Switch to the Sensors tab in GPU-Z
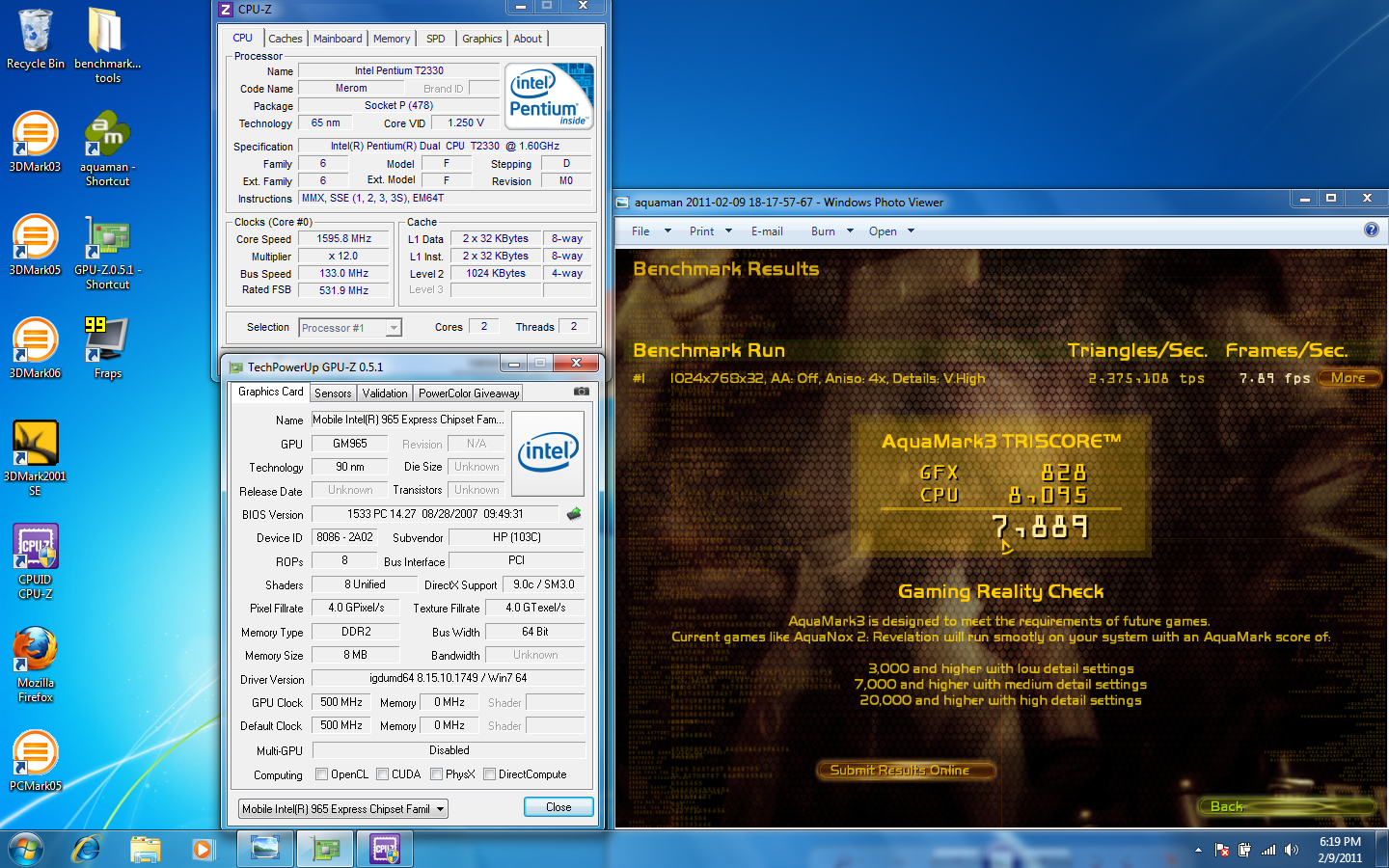The height and width of the screenshot is (868, 1389). tap(333, 393)
